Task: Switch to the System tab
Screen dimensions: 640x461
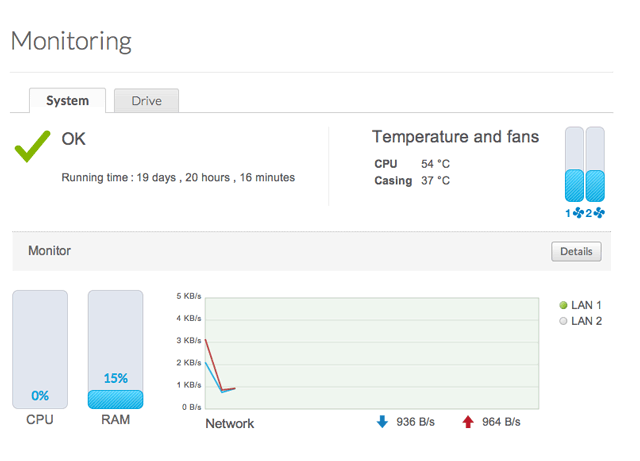Action: pos(68,100)
